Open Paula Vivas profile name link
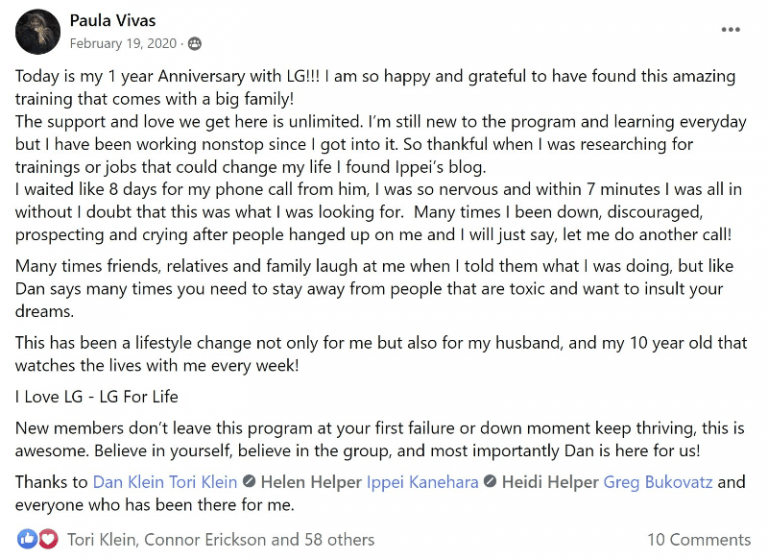Viewport: 768px width, 559px height. (113, 21)
